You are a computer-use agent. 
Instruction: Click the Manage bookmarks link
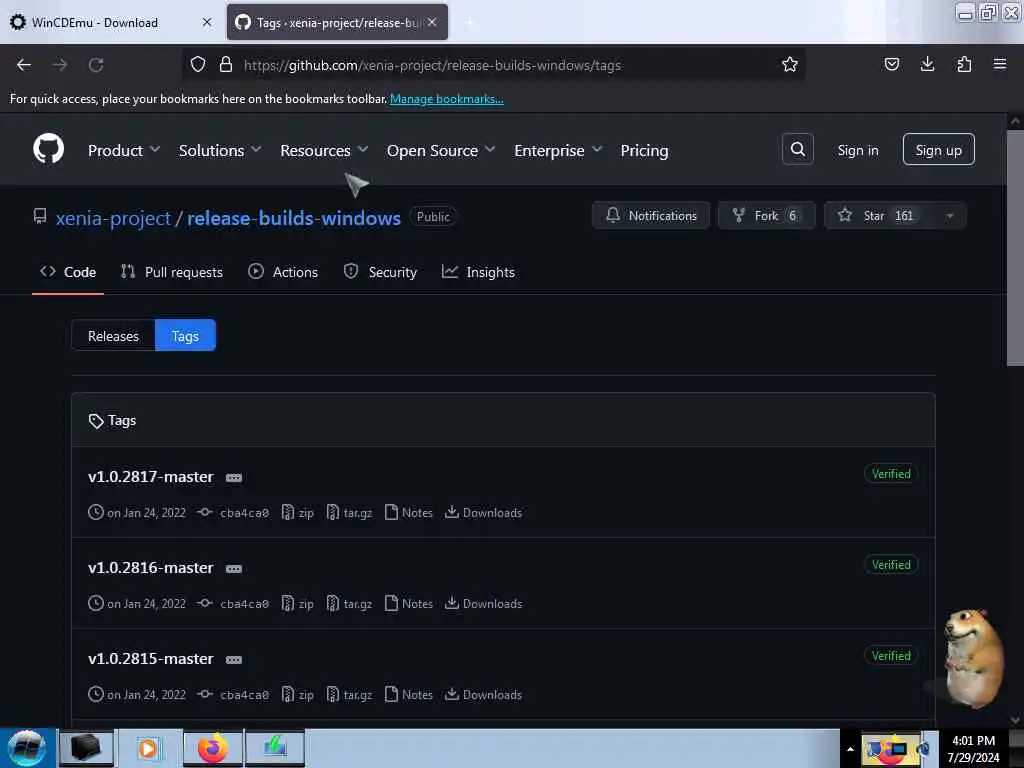447,99
